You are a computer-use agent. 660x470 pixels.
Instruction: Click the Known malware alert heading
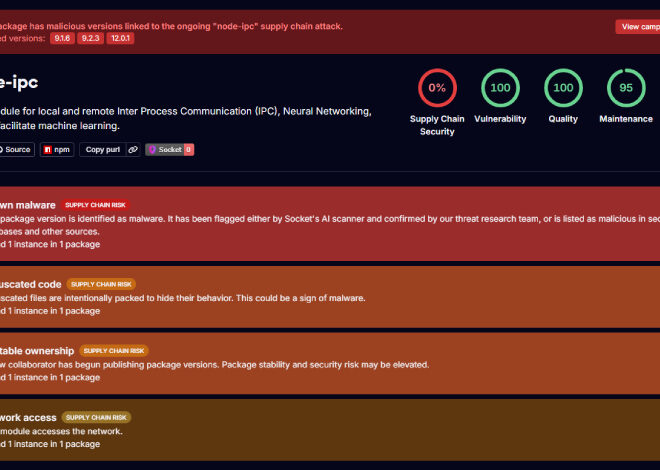tap(28, 205)
